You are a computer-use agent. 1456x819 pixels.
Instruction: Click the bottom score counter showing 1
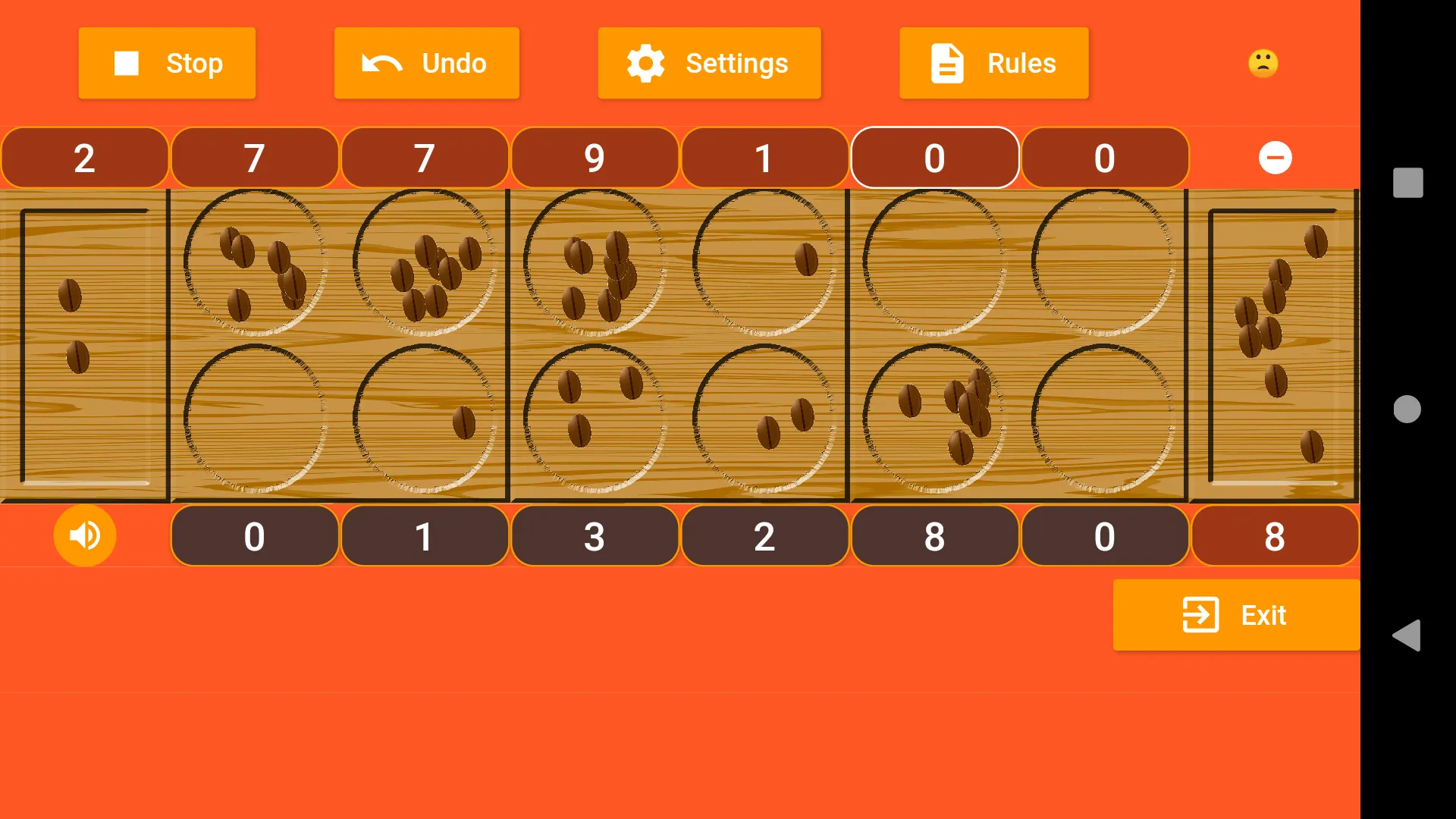[x=424, y=536]
